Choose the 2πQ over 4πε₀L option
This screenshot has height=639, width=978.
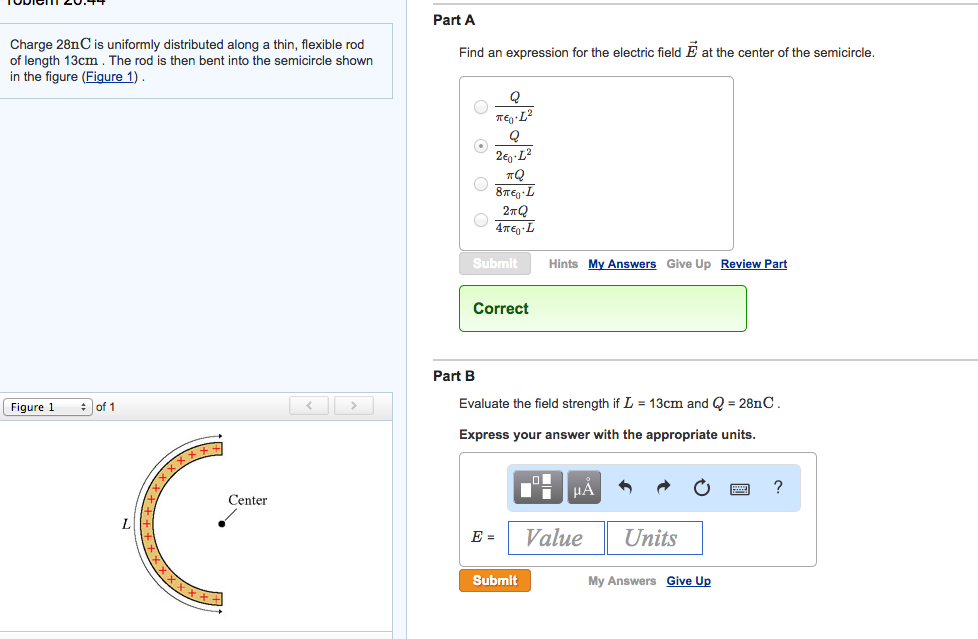[481, 220]
